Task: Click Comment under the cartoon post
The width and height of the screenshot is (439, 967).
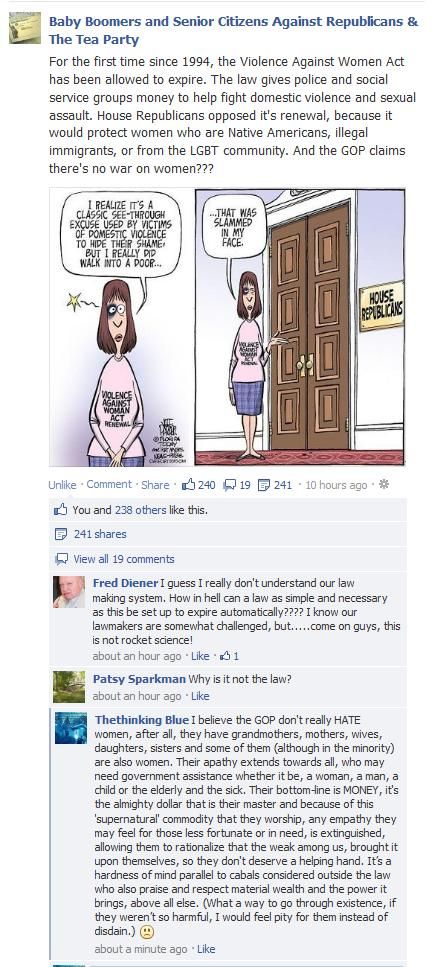Action: [x=109, y=485]
